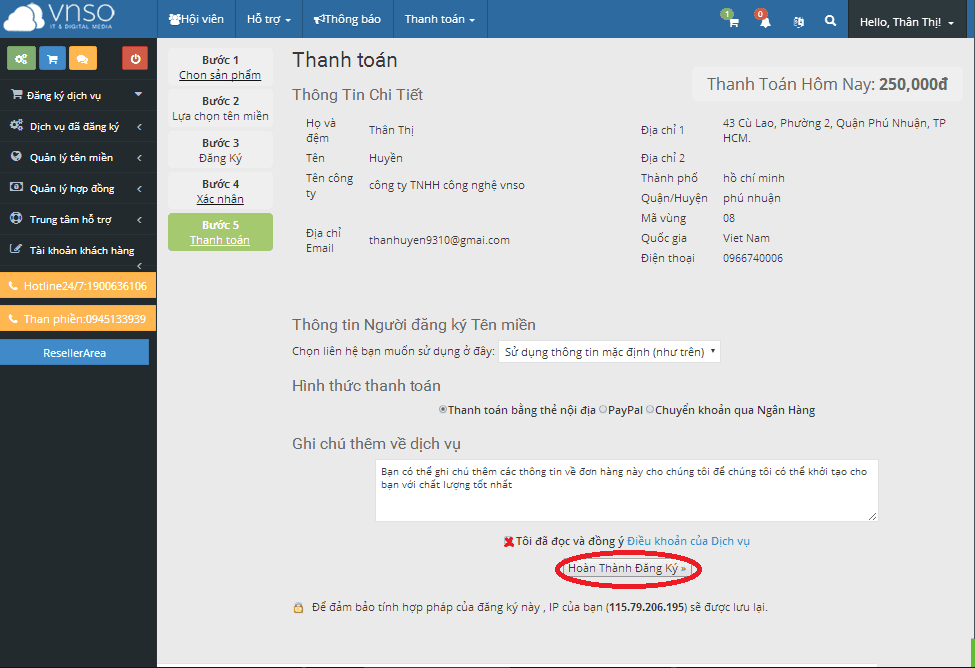Click the edit icon for Tài khoản khách hàng
This screenshot has width=975, height=668.
tap(16, 249)
